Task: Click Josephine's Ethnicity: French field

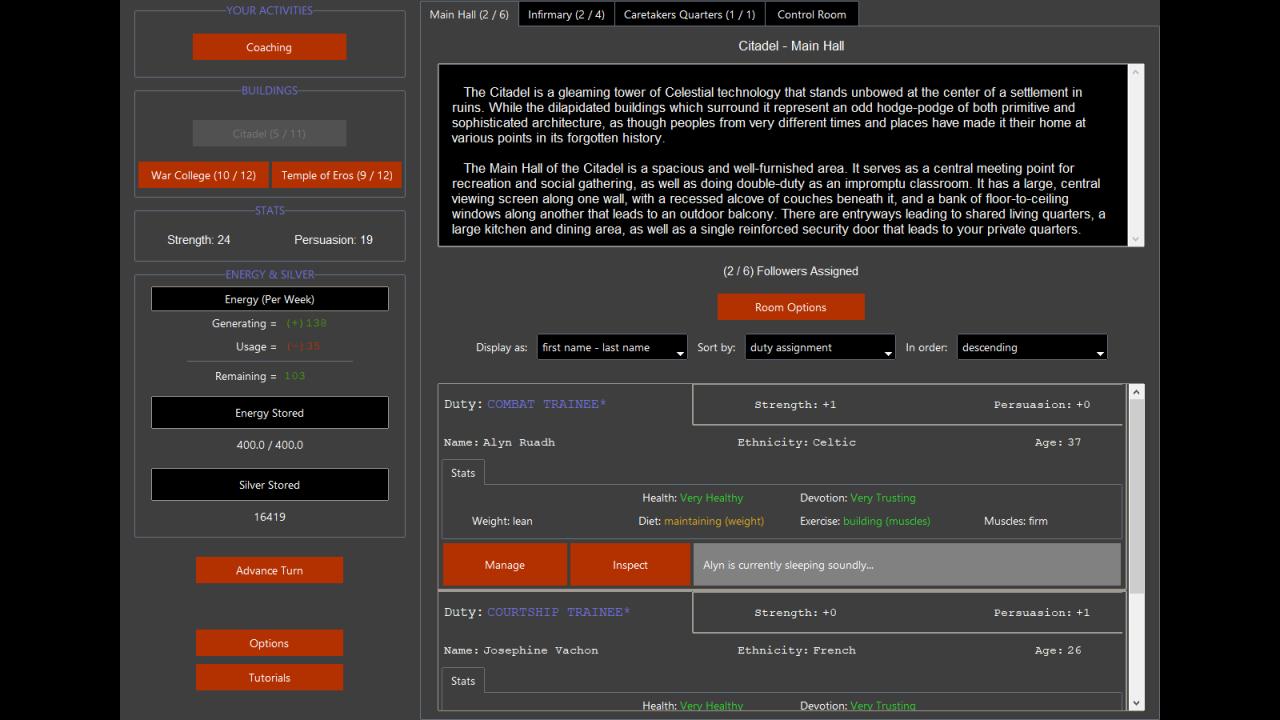Action: [x=797, y=650]
